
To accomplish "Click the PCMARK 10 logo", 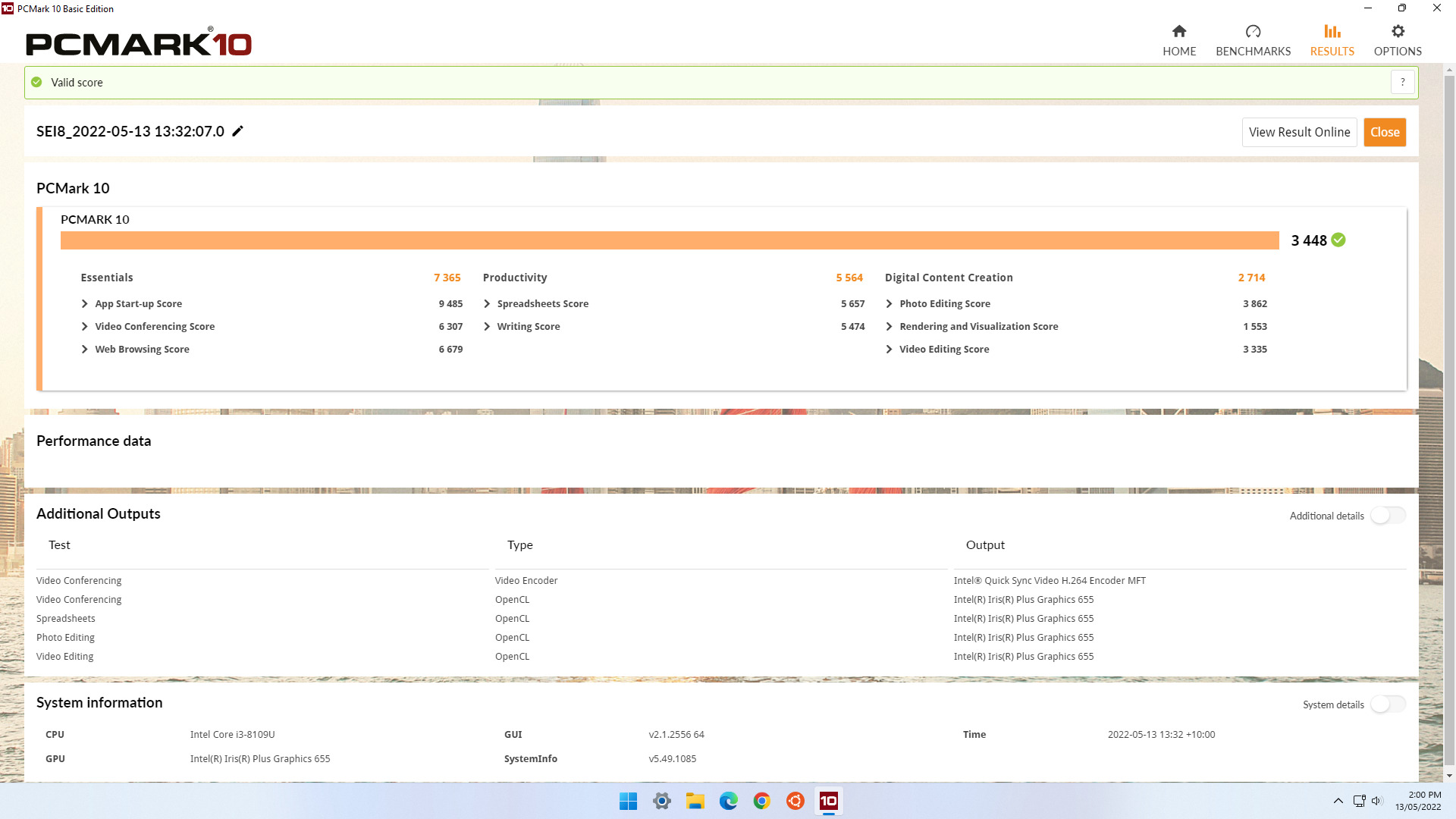I will (139, 43).
